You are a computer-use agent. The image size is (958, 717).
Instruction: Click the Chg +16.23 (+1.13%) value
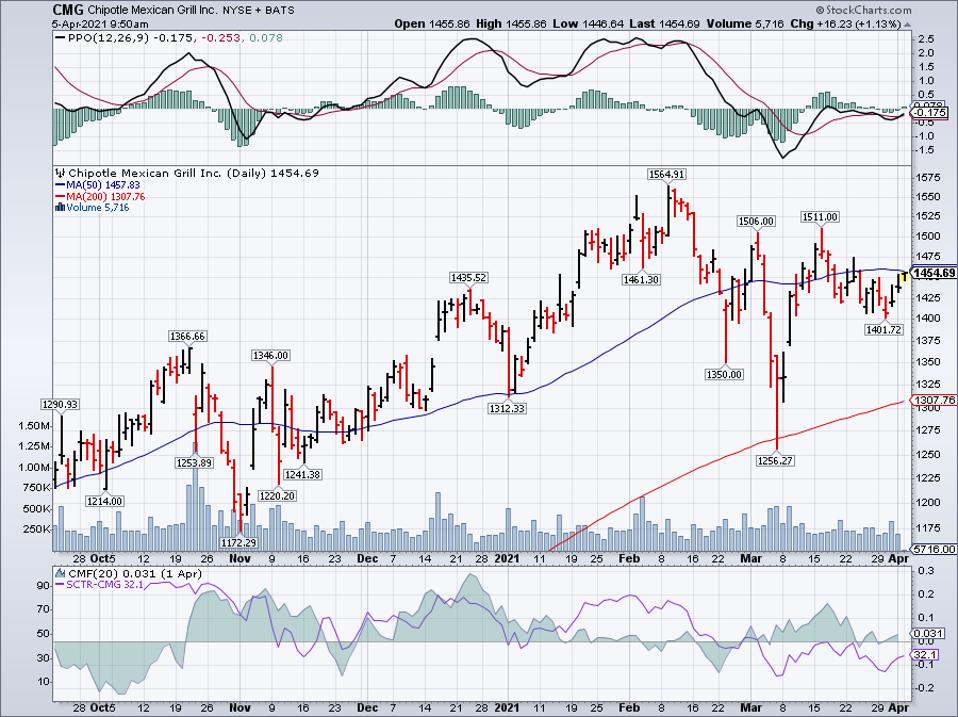846,24
